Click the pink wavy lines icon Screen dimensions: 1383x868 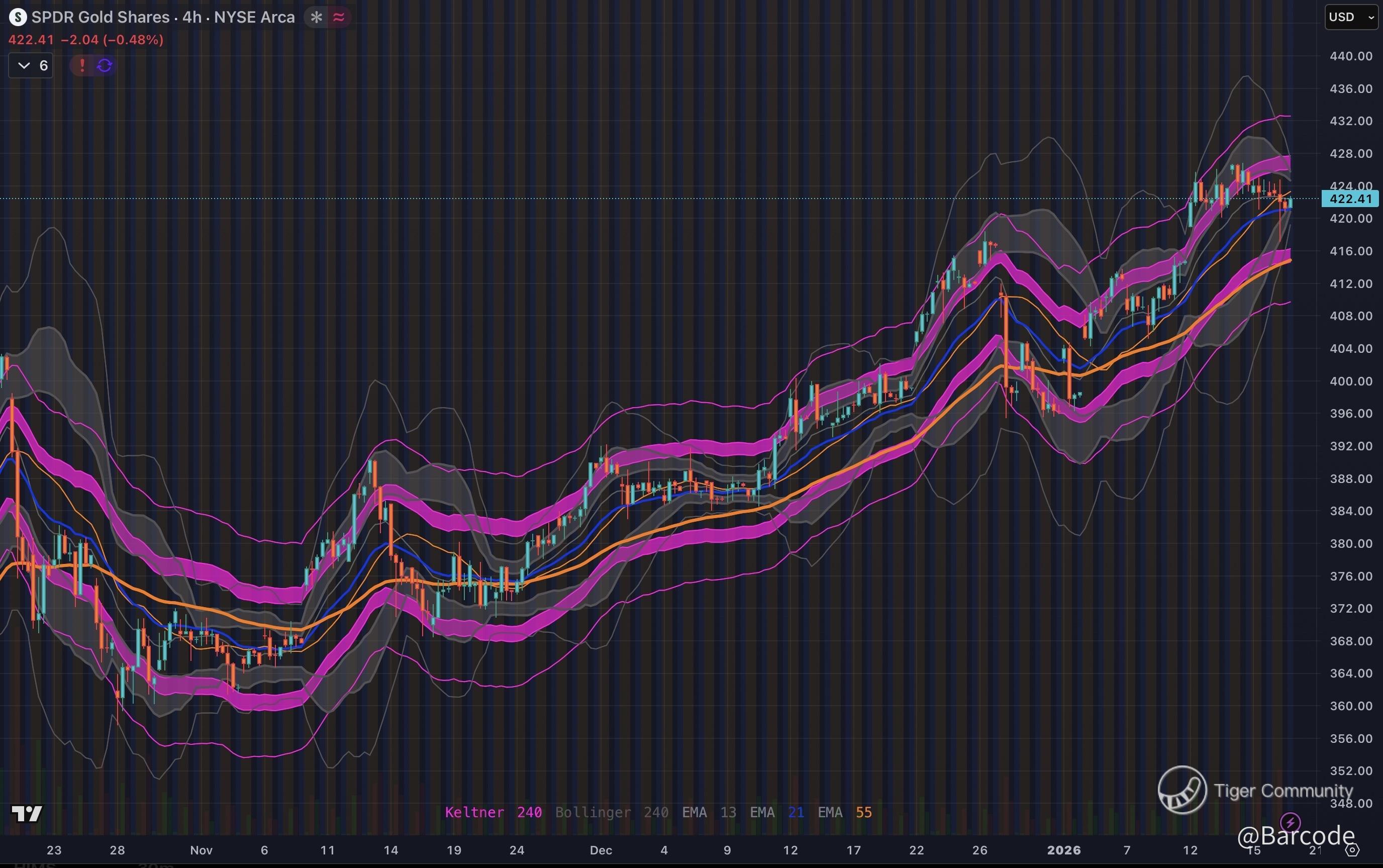click(x=339, y=17)
